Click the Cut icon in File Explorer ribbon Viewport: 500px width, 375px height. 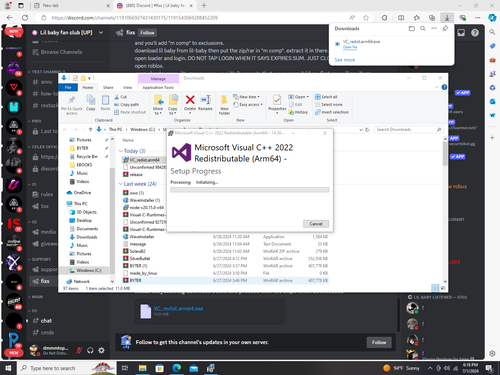tap(117, 97)
